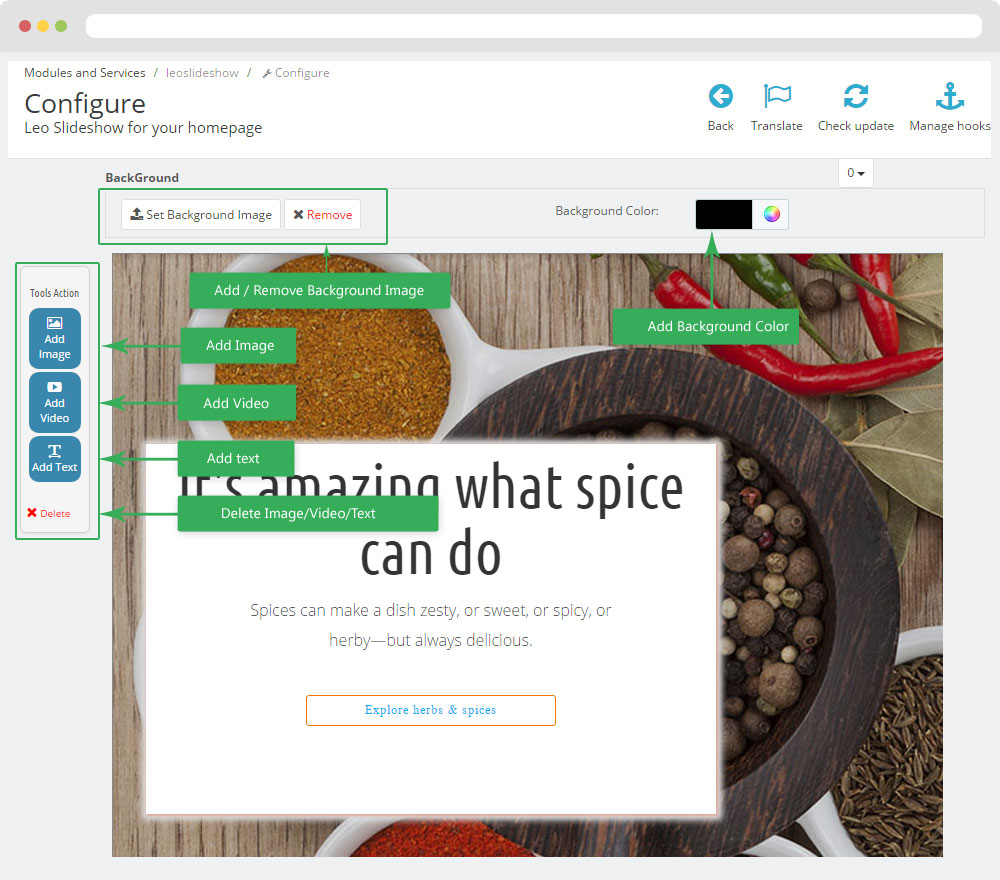The height and width of the screenshot is (880, 1000).
Task: Open the rainbow color picker icon
Action: pos(771,214)
